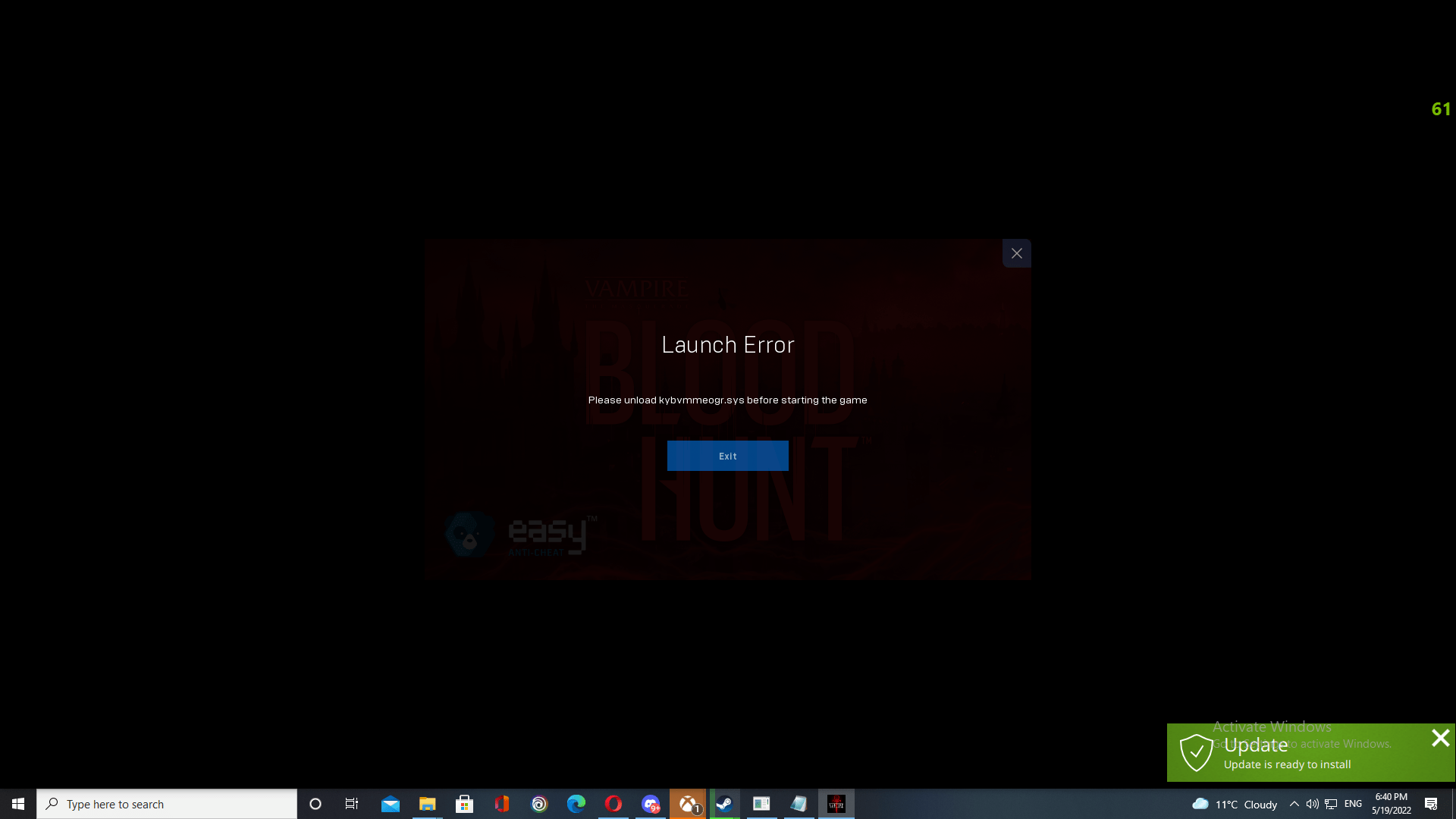
Task: Open the news-style app icon beside Steam
Action: 761,804
